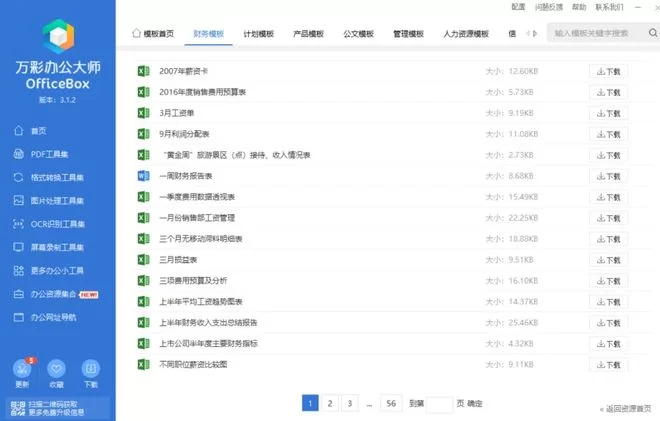Go to page 2 of results
660x421 pixels.
coord(330,403)
